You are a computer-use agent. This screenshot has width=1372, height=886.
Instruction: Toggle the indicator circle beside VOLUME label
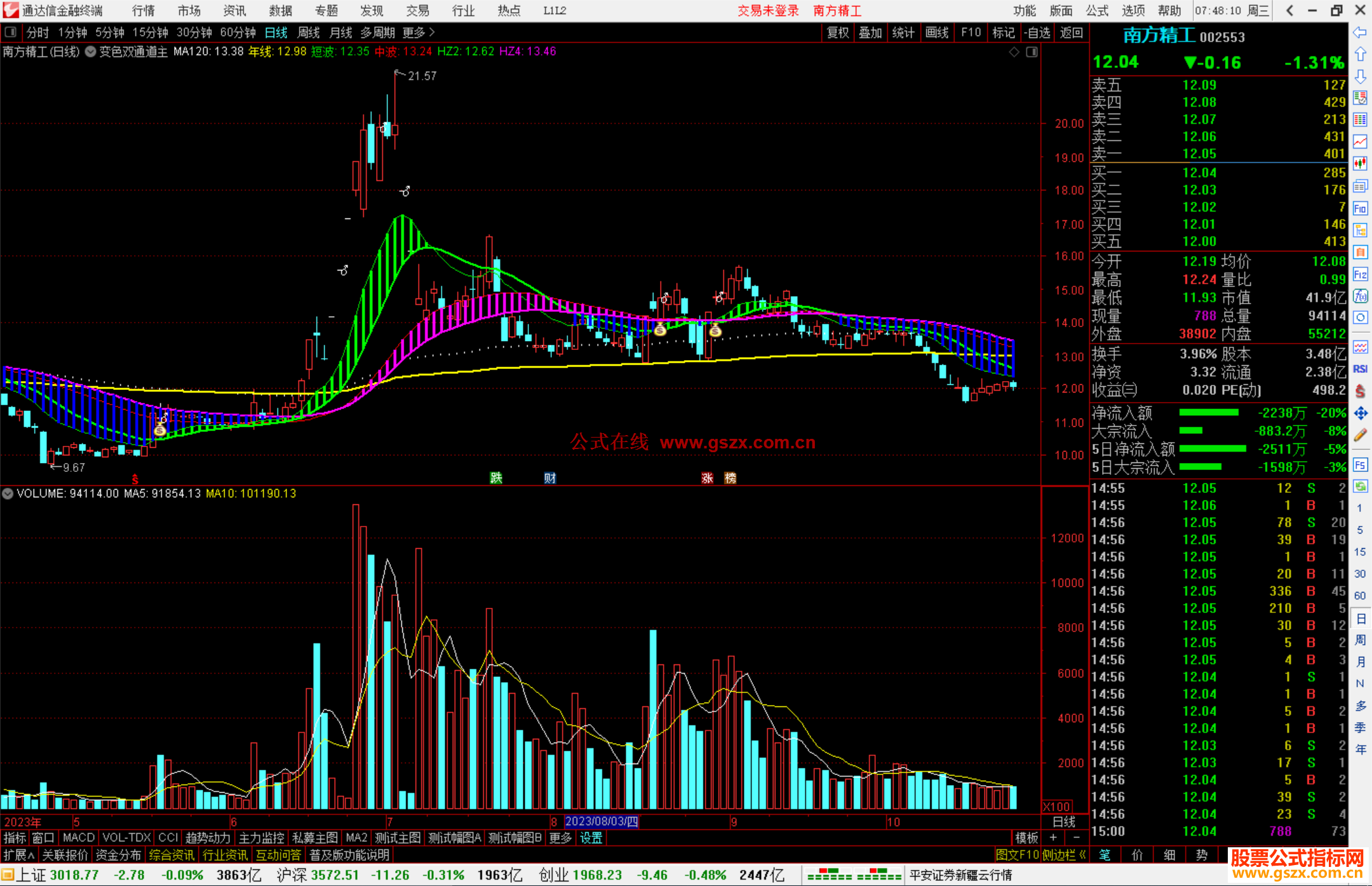8,493
